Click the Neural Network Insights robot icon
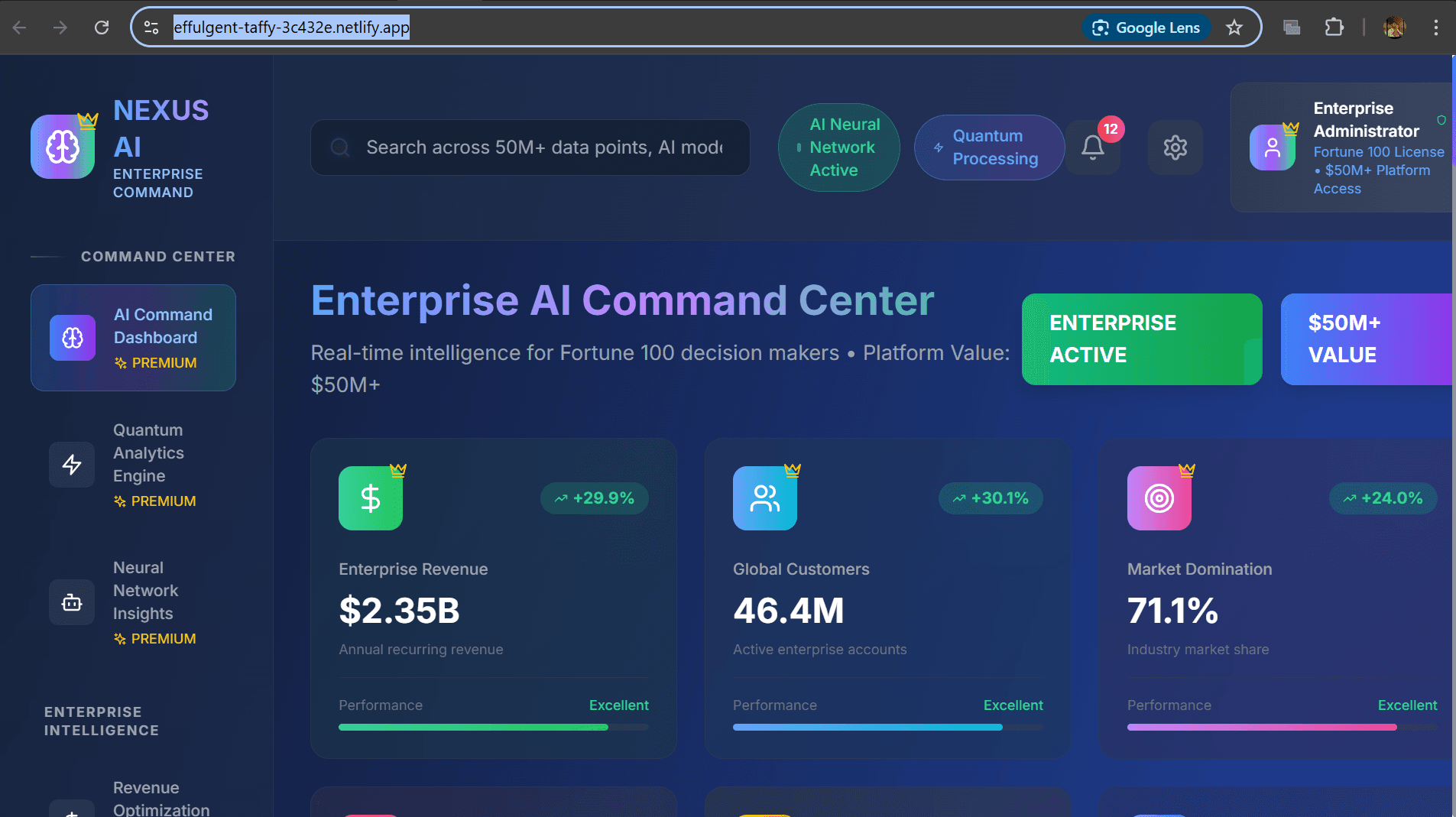Image resolution: width=1456 pixels, height=817 pixels. point(71,602)
